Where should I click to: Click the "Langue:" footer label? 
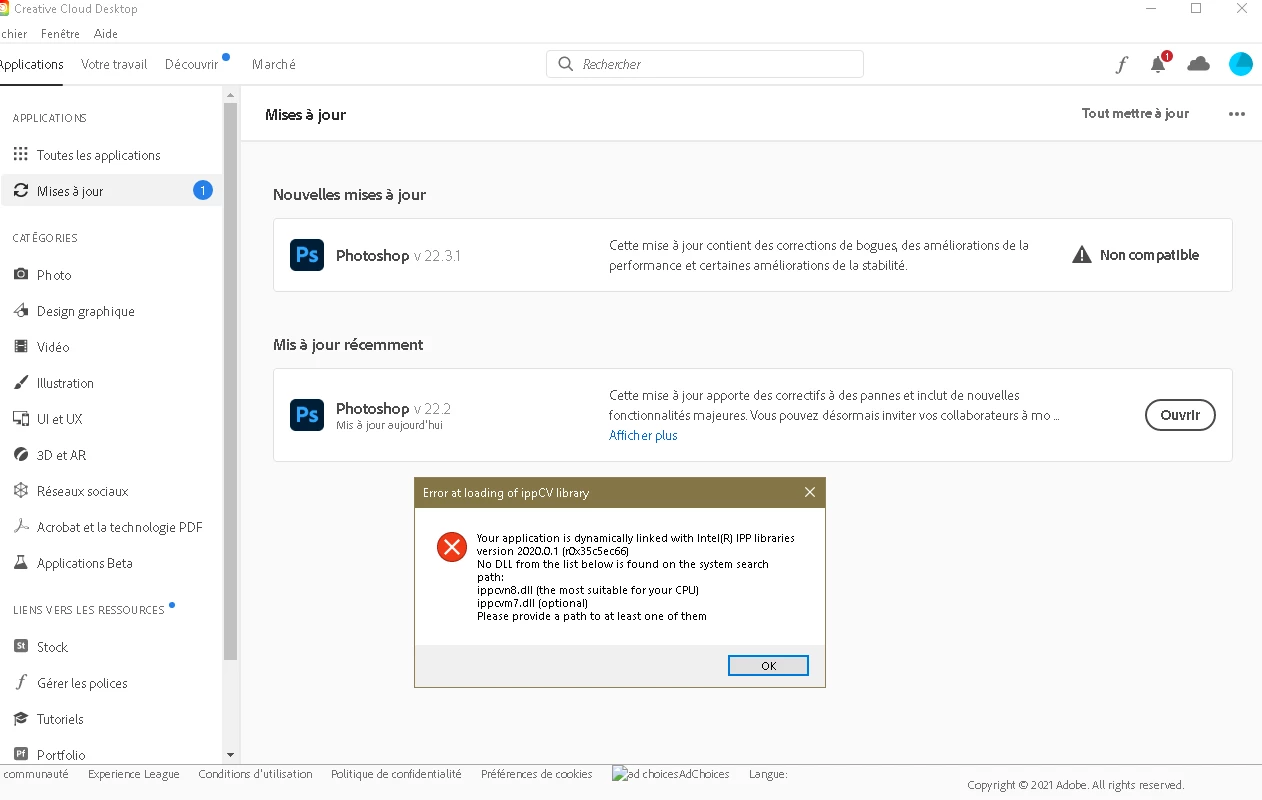click(x=768, y=774)
